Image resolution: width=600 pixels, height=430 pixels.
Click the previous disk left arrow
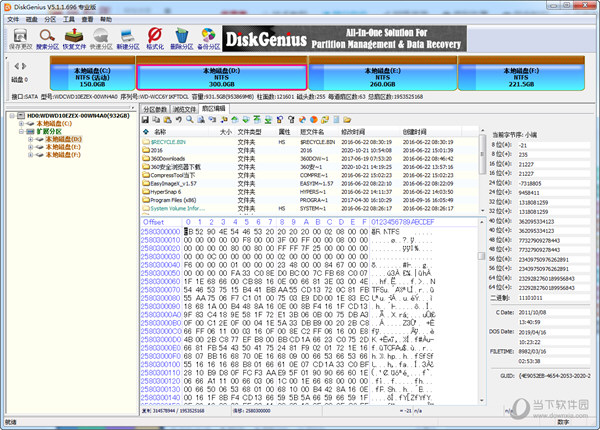(16, 66)
